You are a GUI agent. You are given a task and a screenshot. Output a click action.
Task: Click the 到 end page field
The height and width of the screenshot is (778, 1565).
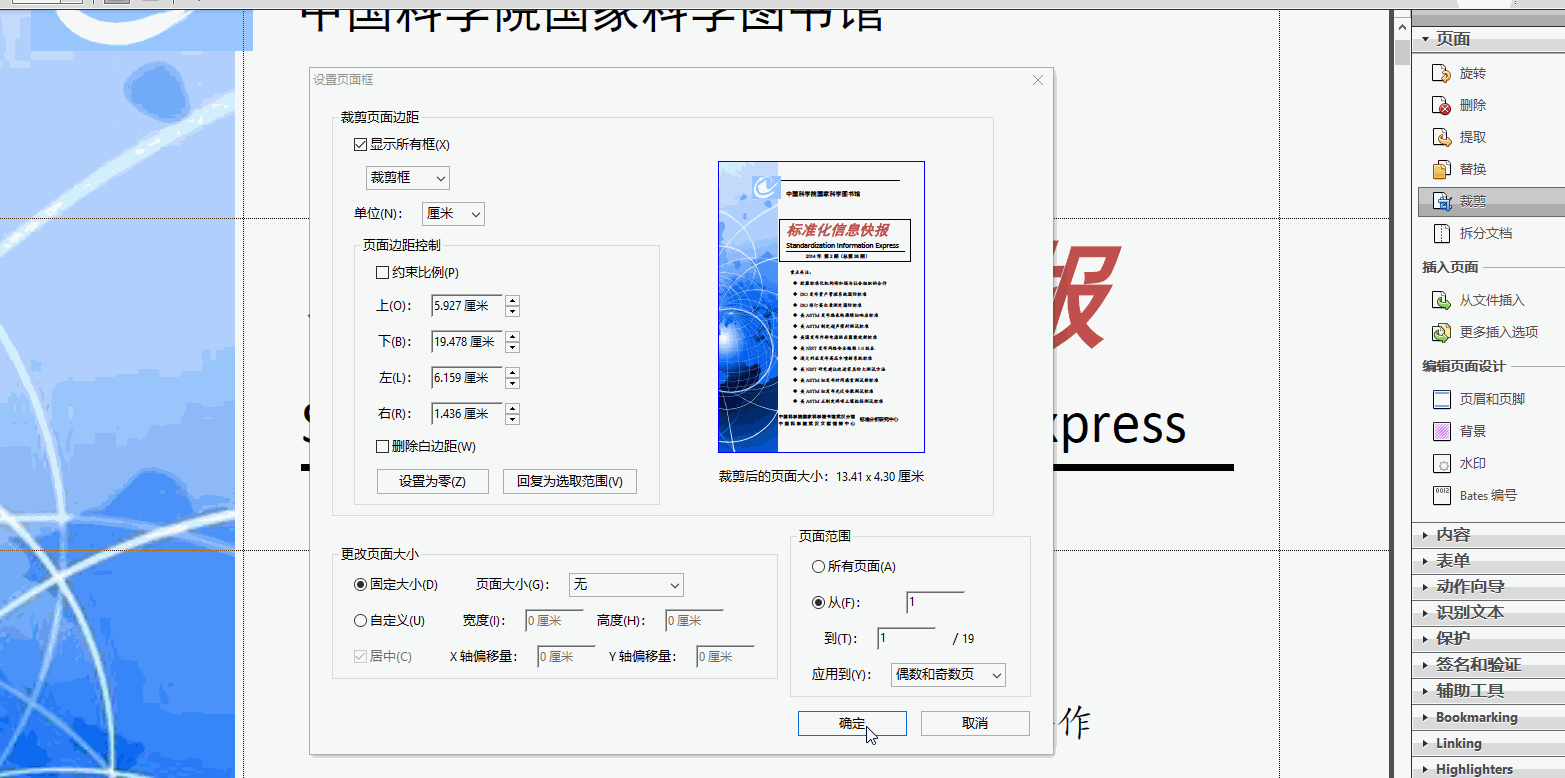906,639
